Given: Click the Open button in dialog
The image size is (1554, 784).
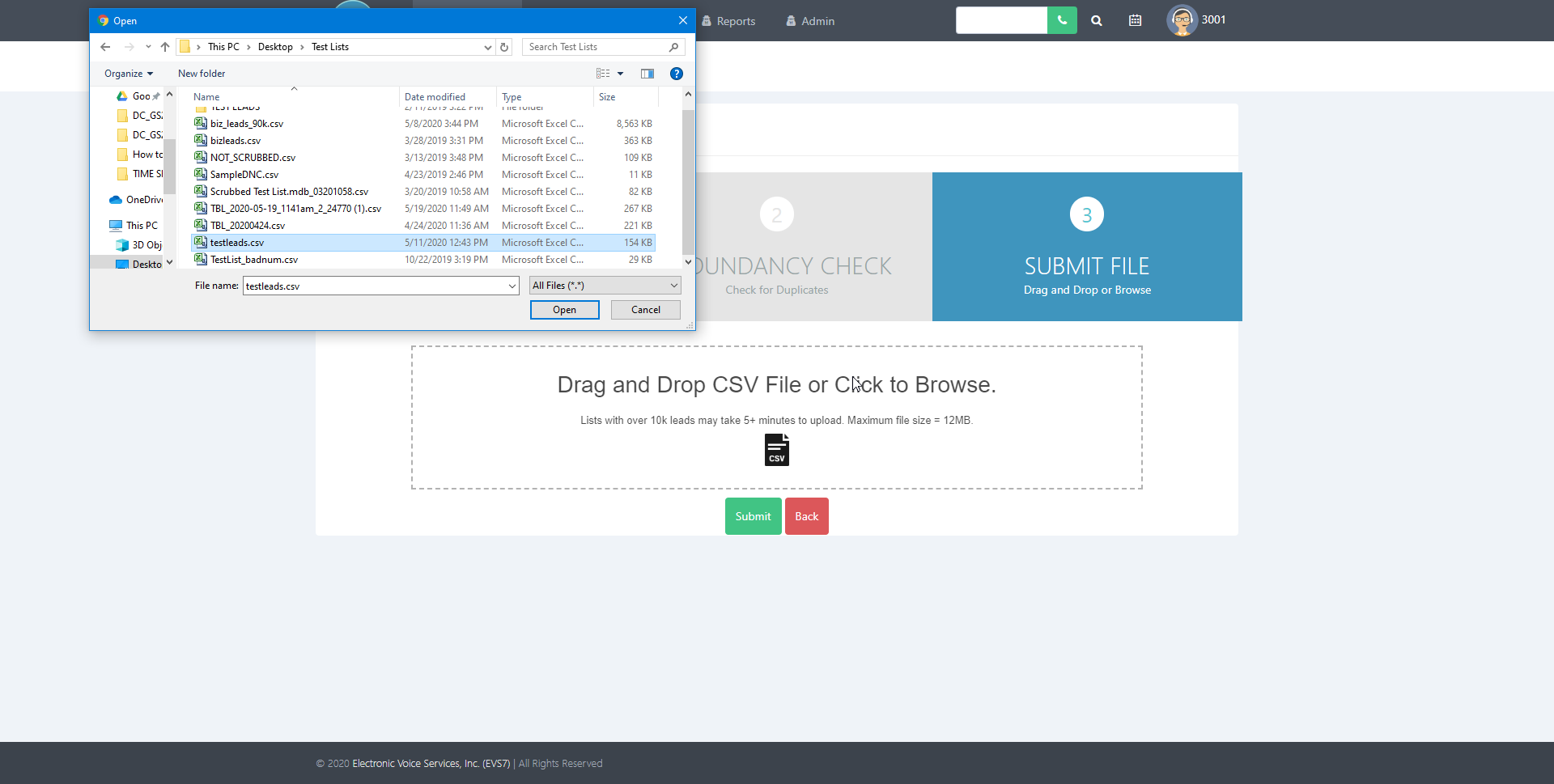Looking at the screenshot, I should 565,310.
